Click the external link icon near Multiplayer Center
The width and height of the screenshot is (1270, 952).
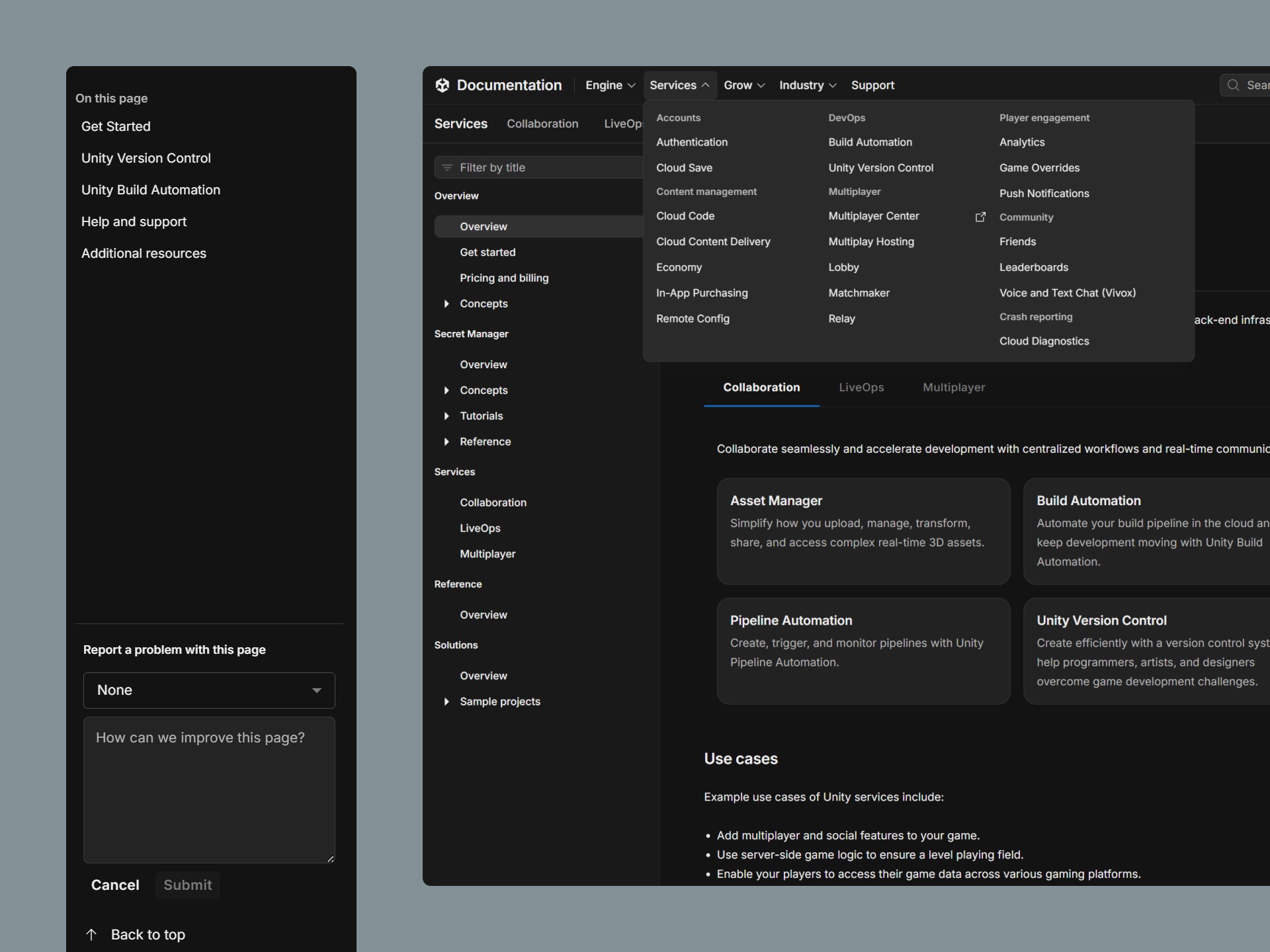[x=980, y=217]
